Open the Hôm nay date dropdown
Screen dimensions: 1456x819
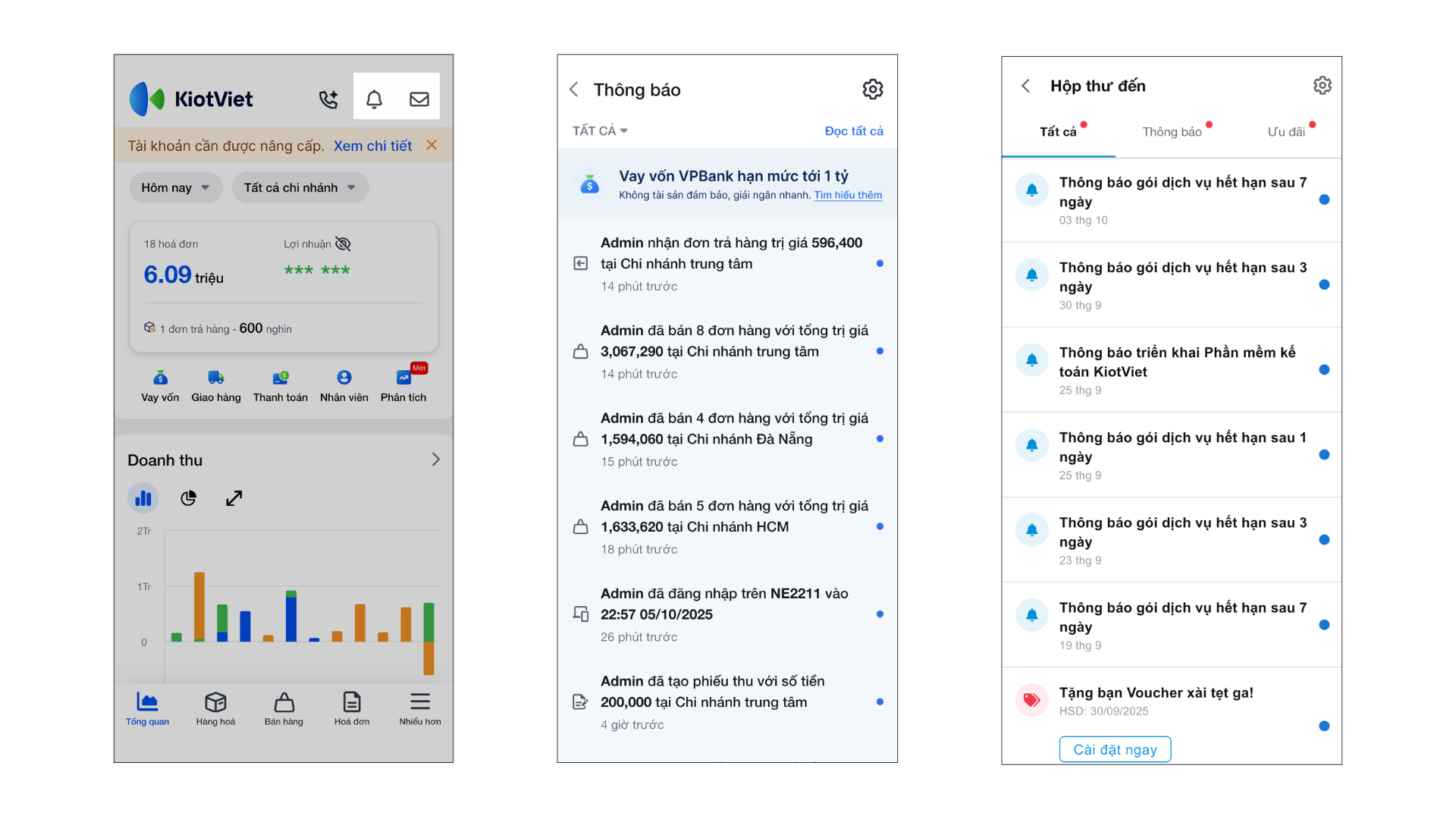tap(175, 188)
